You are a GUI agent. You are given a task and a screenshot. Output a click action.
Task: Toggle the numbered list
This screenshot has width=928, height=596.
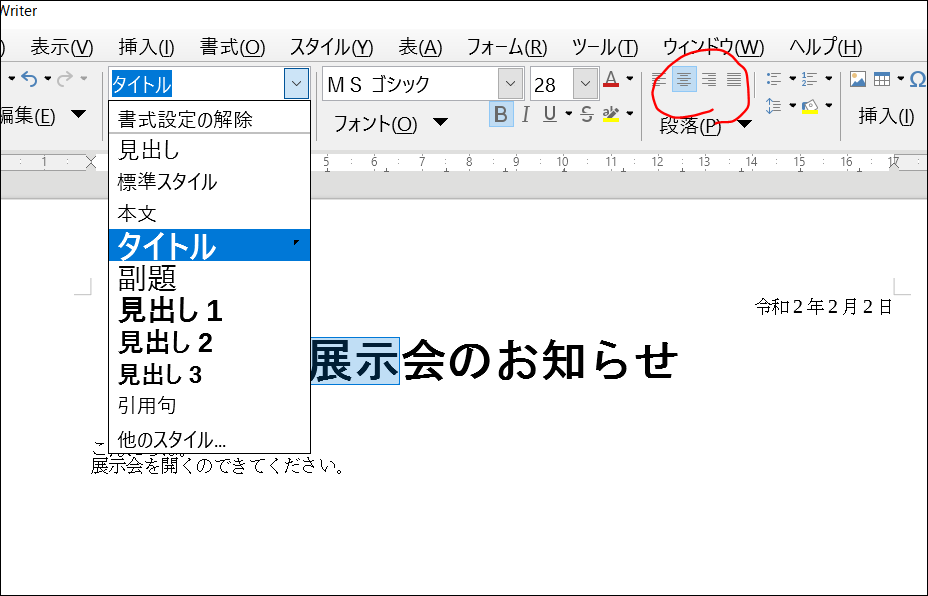808,80
